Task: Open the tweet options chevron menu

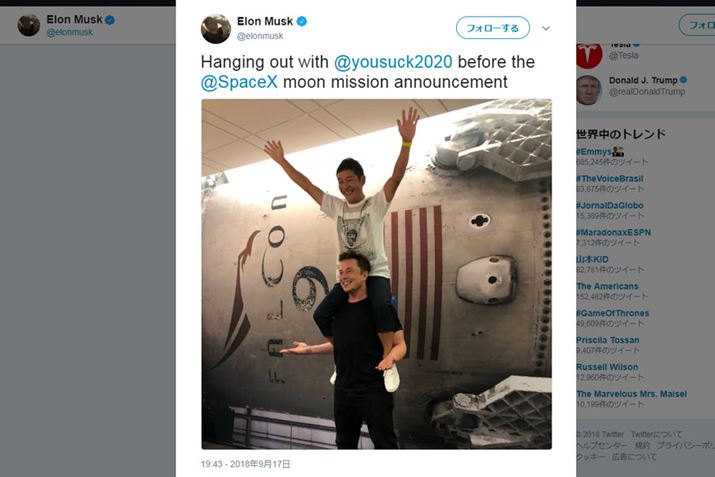Action: (x=546, y=28)
